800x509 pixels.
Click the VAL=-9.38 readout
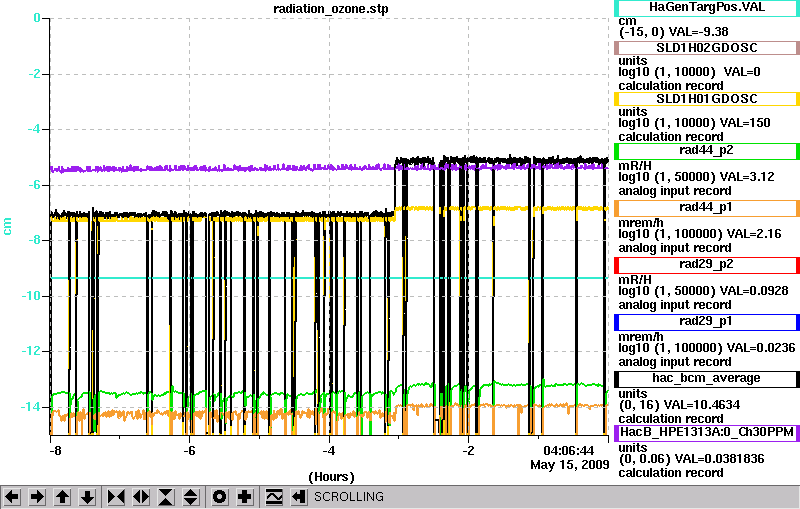(698, 32)
